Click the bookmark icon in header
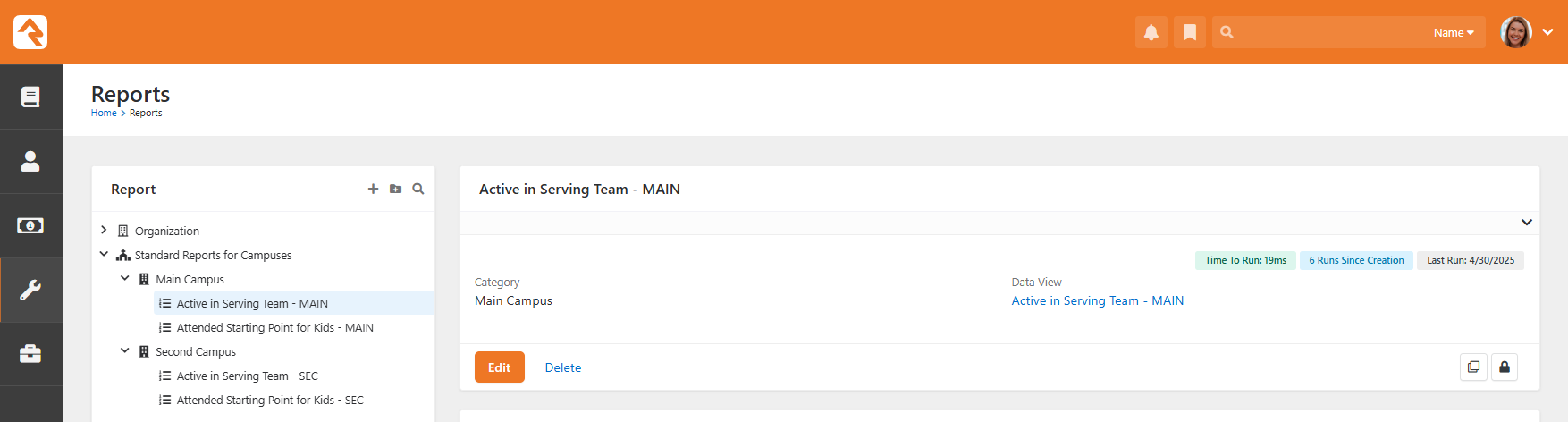Viewport: 1568px width, 422px height. tap(1190, 32)
